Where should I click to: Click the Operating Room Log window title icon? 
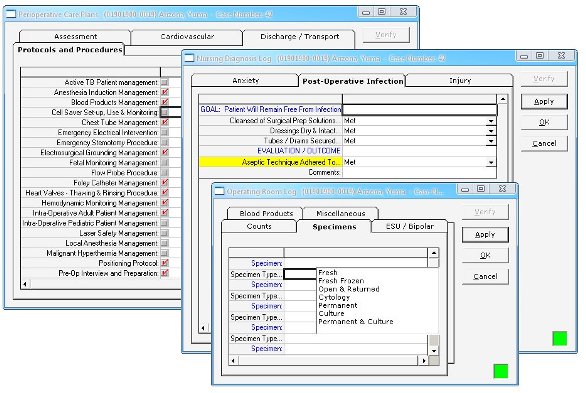click(x=219, y=192)
